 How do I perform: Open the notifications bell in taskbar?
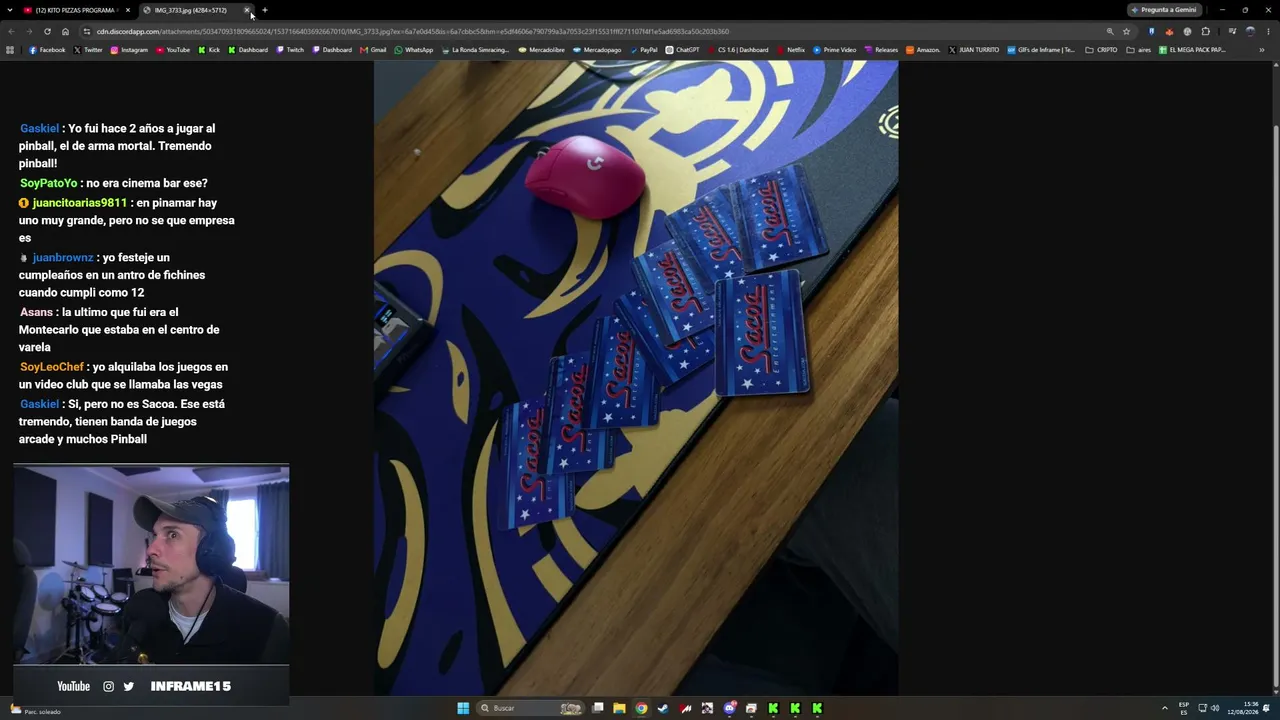pyautogui.click(x=1267, y=708)
